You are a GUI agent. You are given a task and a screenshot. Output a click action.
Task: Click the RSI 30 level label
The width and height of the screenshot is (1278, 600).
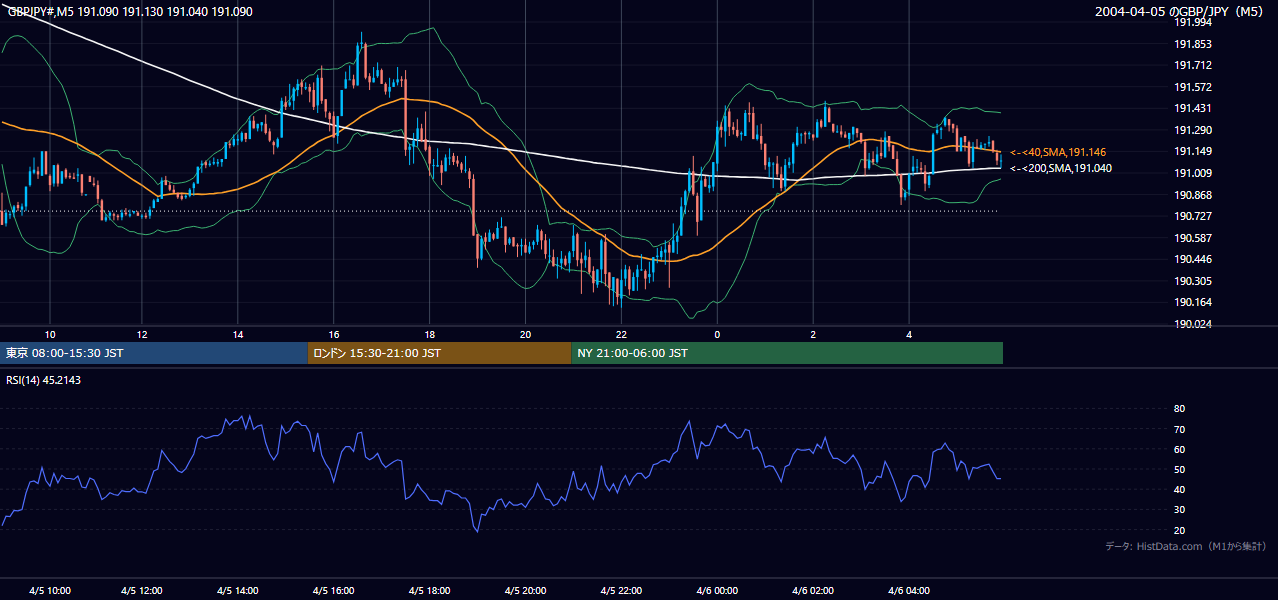pyautogui.click(x=1180, y=510)
